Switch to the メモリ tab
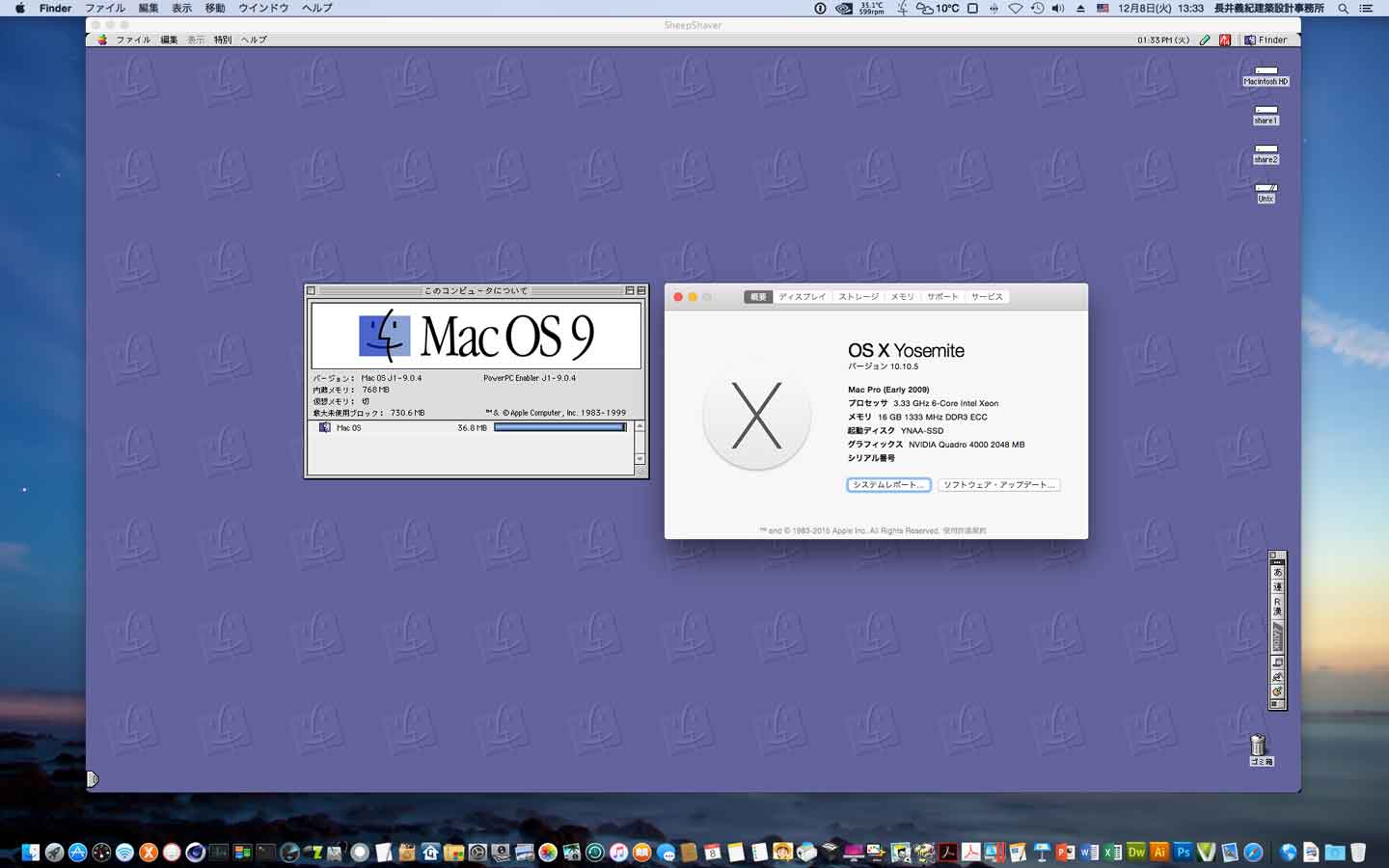 903,297
